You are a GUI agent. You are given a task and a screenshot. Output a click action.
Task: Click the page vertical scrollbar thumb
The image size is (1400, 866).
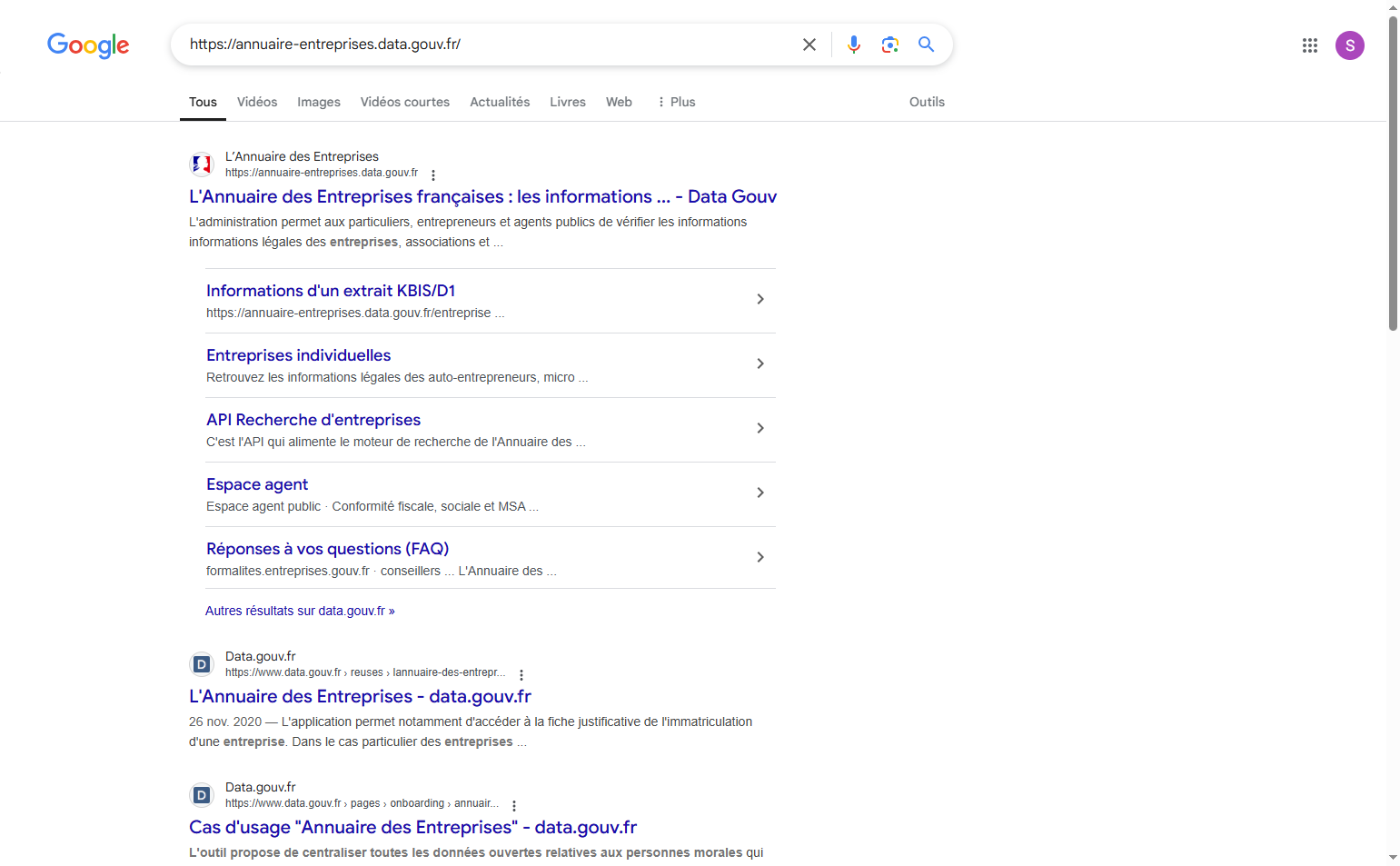coord(1393,173)
